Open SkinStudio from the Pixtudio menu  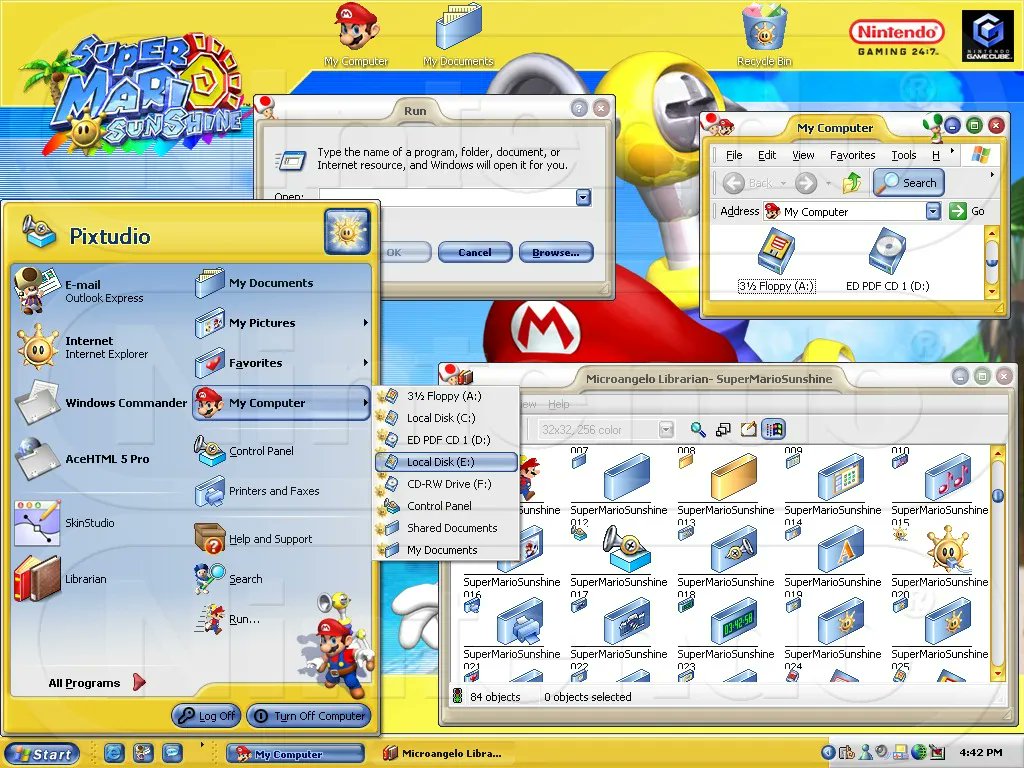[90, 523]
